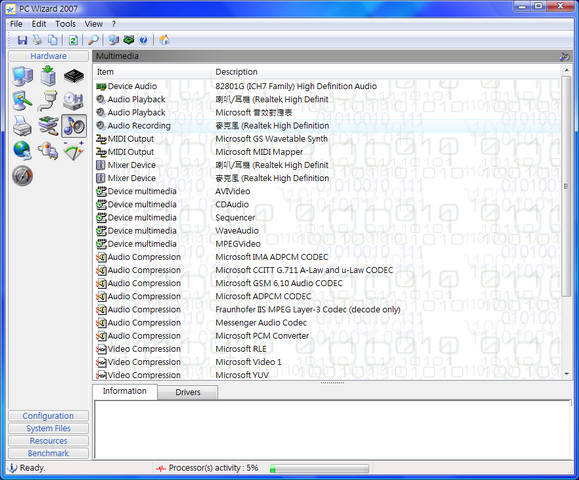Open the System Files section
Image resolution: width=579 pixels, height=480 pixels.
pos(48,428)
